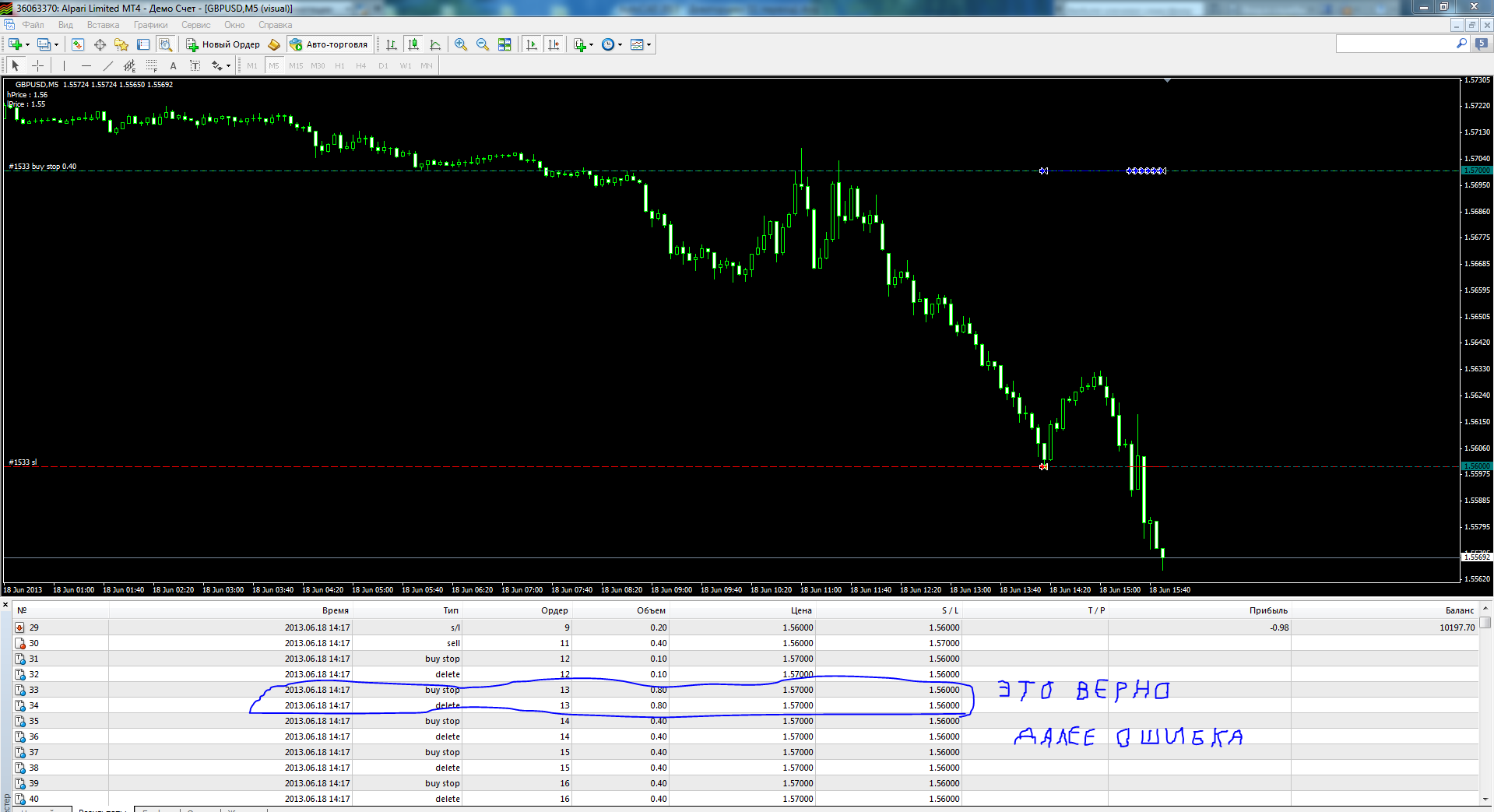Toggle the Авто-торговля button

329,44
